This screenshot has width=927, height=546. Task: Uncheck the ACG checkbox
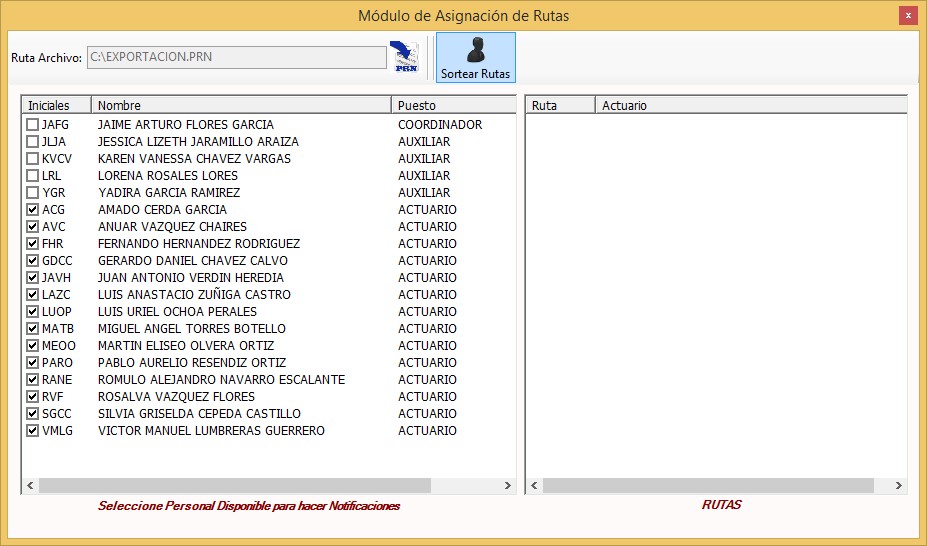(x=33, y=210)
